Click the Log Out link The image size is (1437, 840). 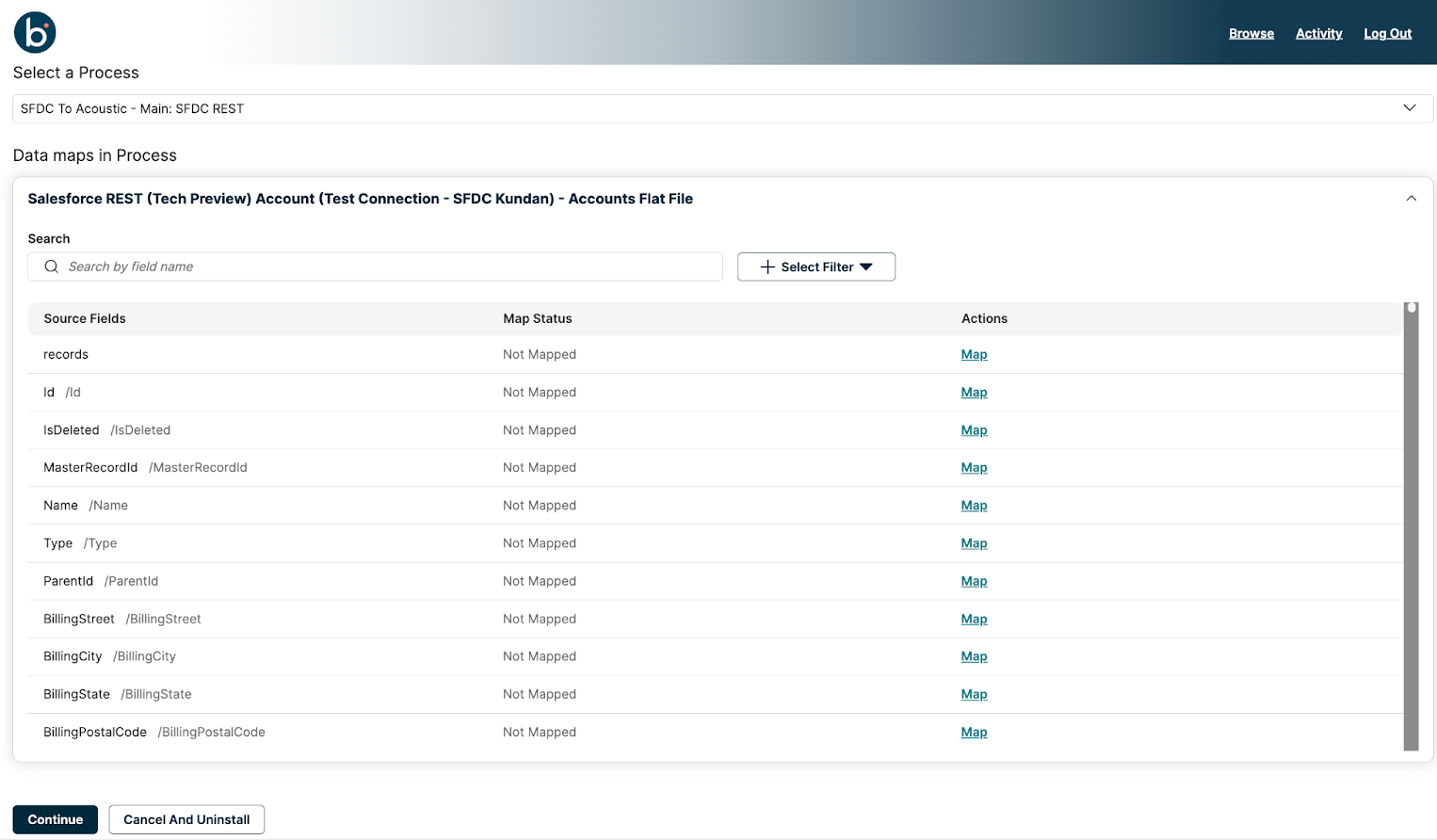1387,33
